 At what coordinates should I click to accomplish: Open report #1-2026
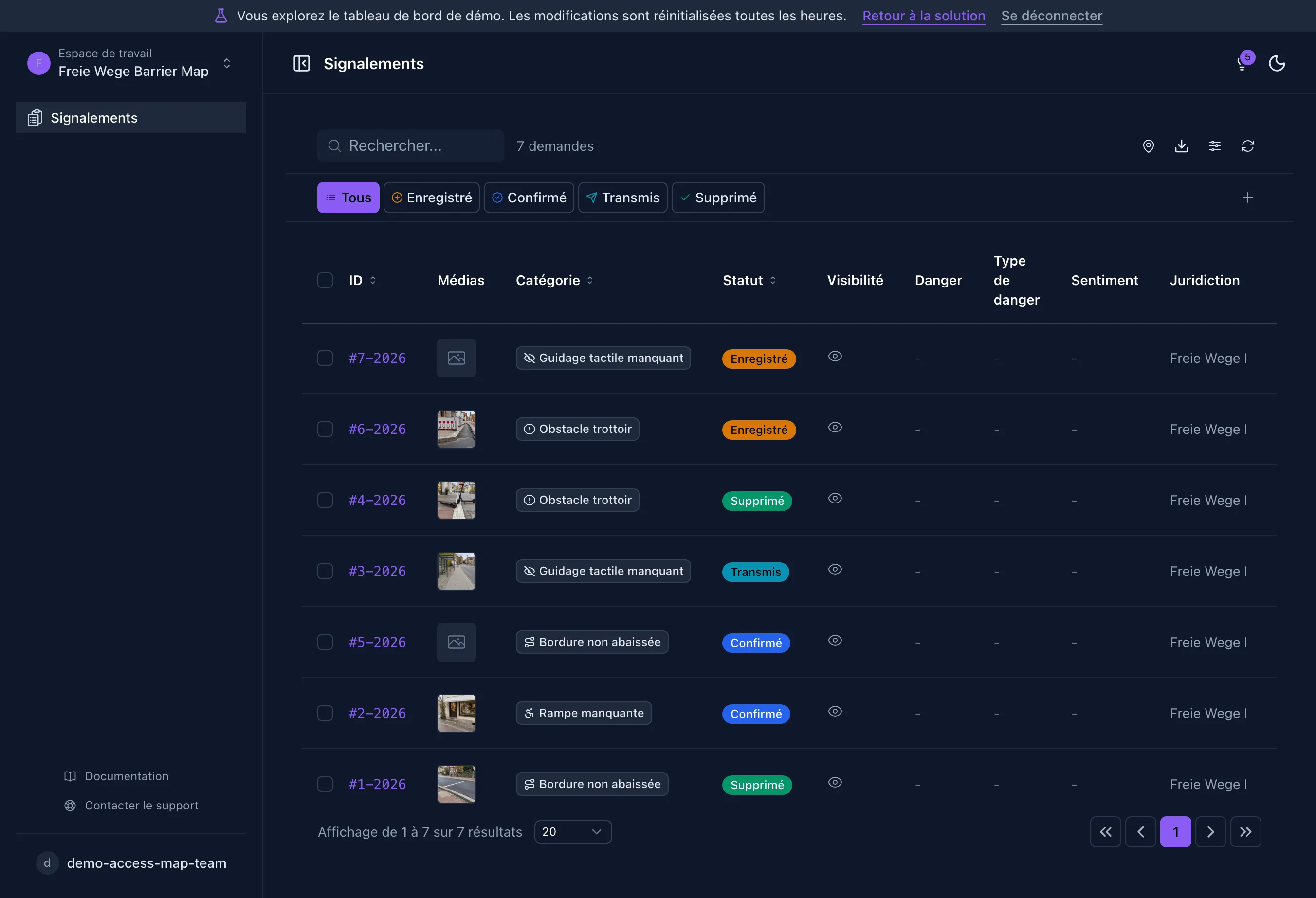click(x=377, y=784)
